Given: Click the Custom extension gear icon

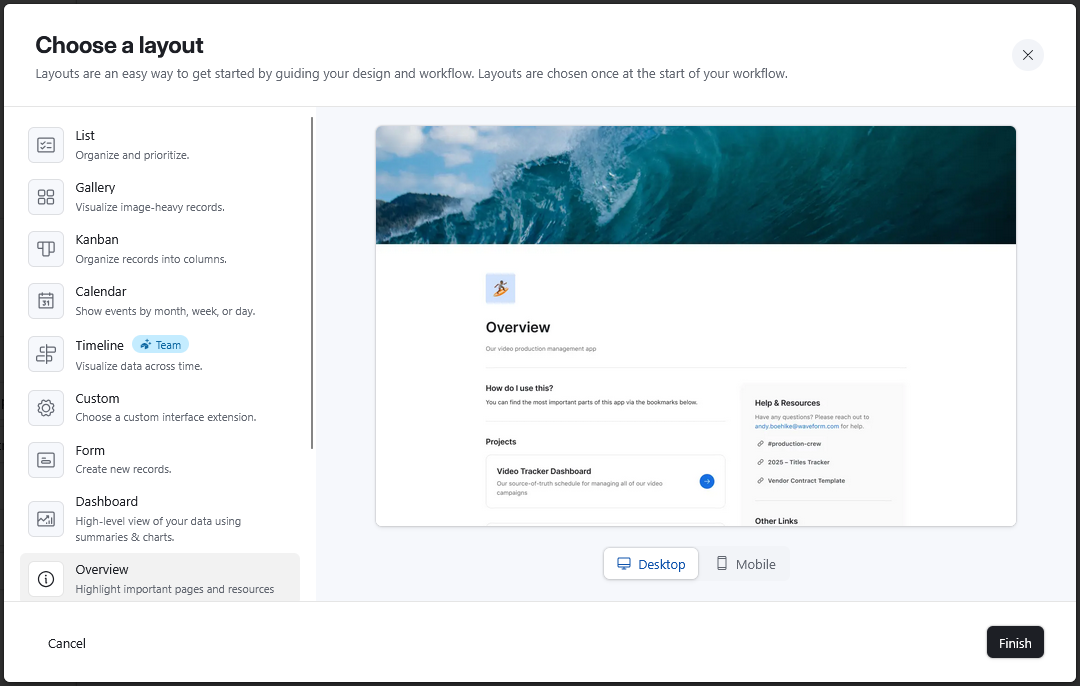Looking at the screenshot, I should [46, 408].
